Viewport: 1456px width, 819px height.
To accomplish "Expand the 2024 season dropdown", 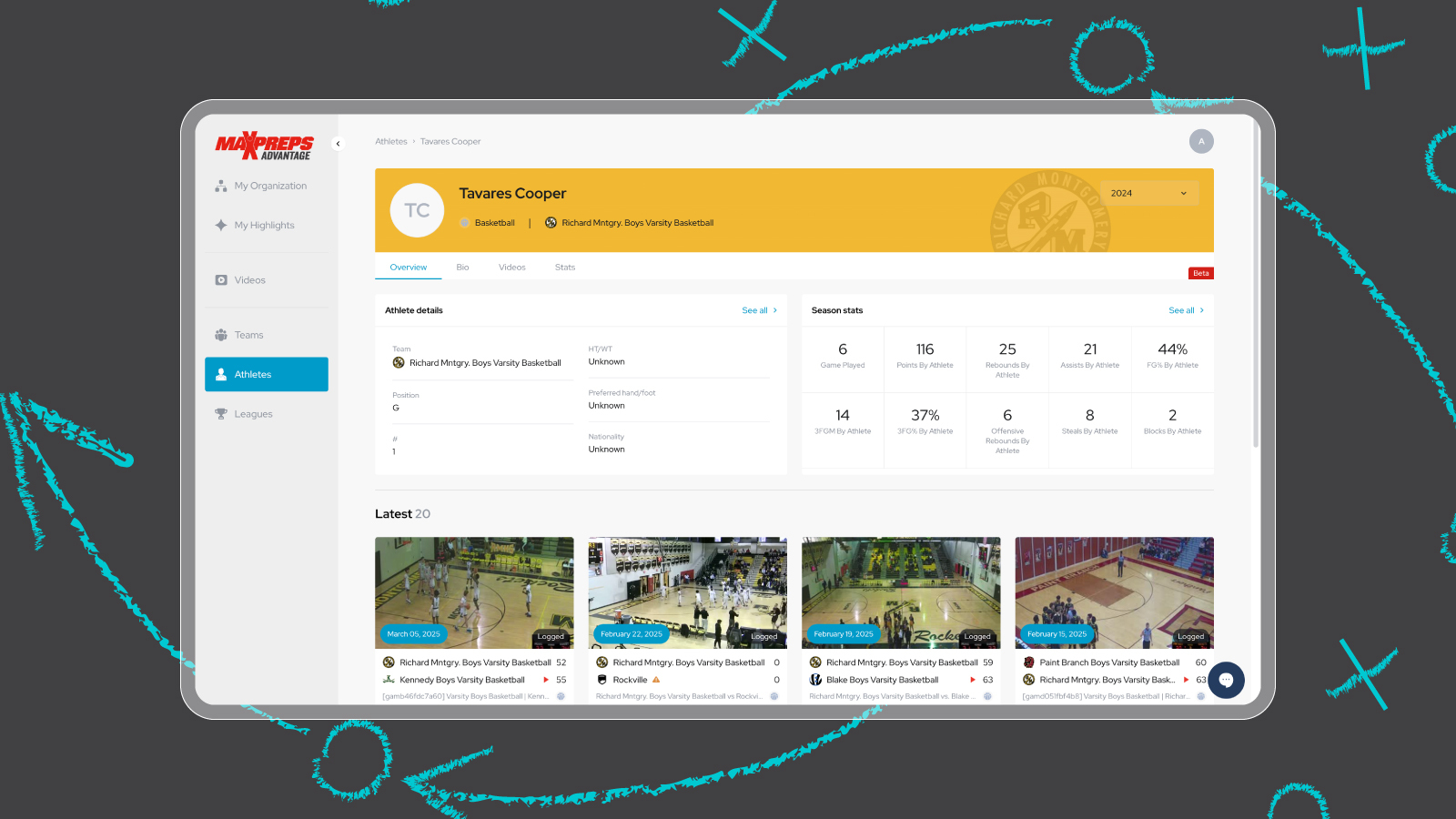I will [1149, 193].
